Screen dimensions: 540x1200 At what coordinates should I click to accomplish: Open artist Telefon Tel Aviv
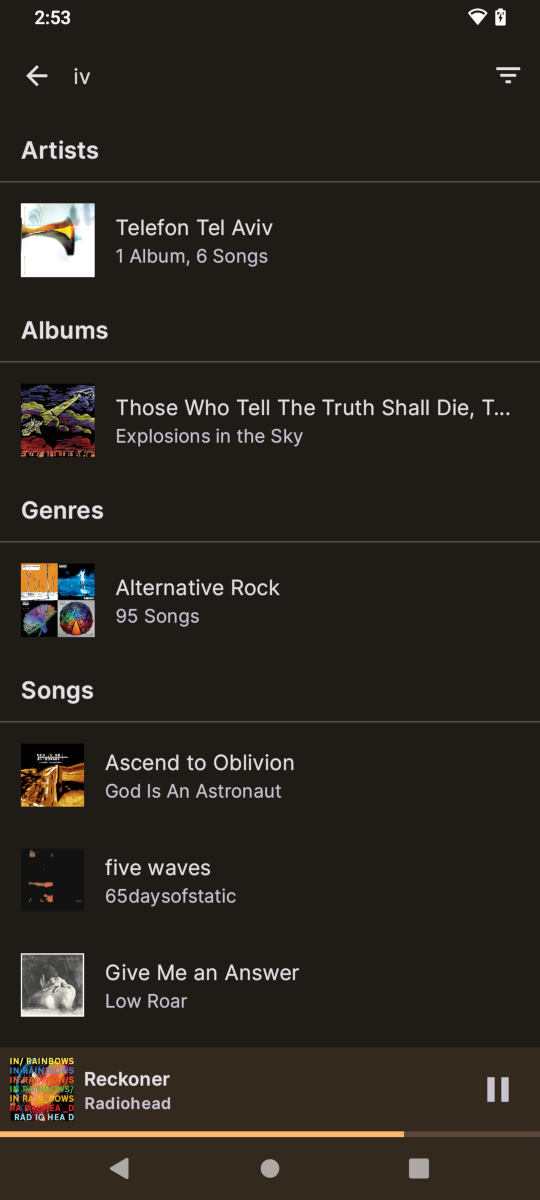tap(270, 240)
